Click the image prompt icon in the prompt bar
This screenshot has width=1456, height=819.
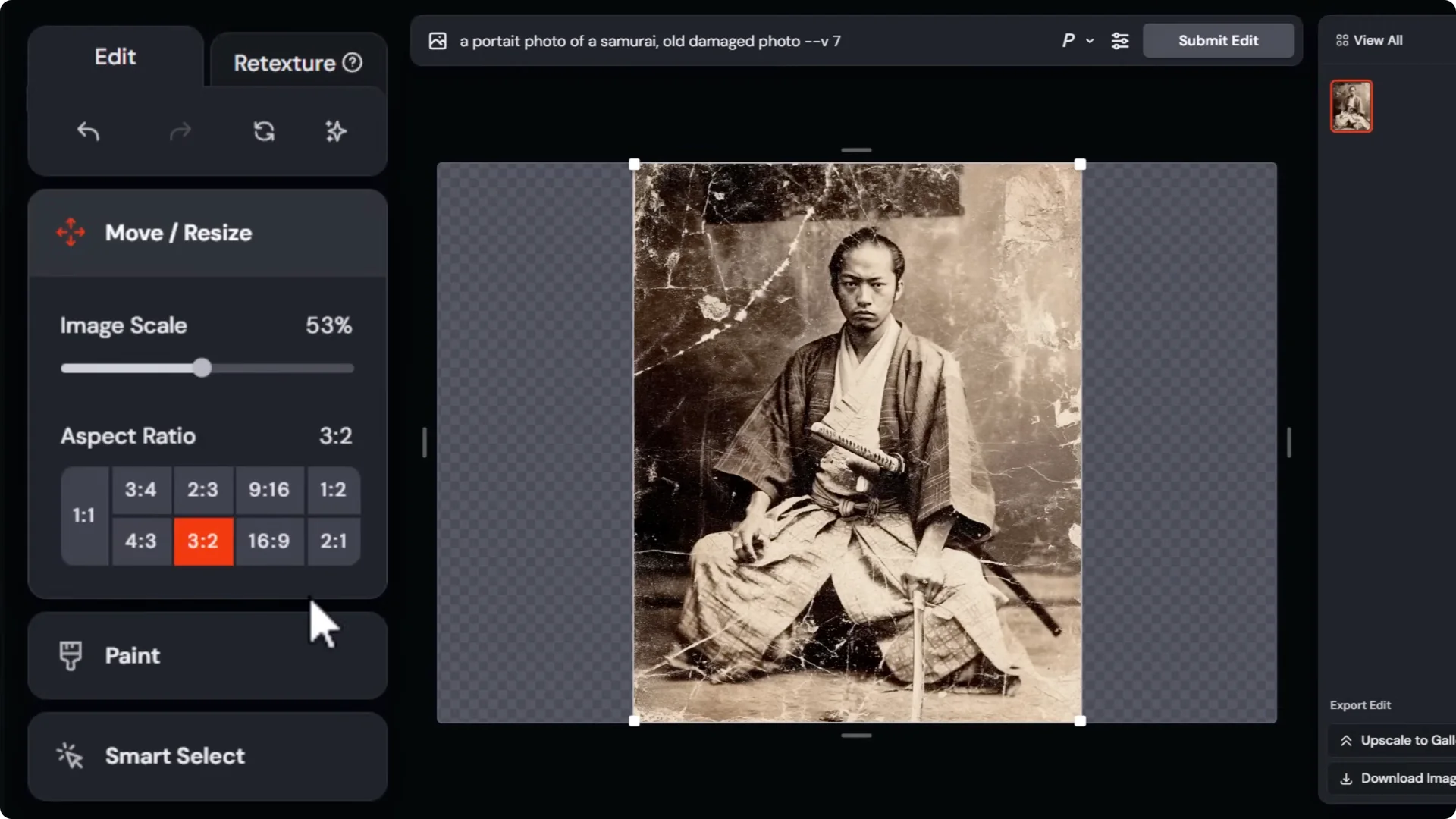click(x=438, y=41)
